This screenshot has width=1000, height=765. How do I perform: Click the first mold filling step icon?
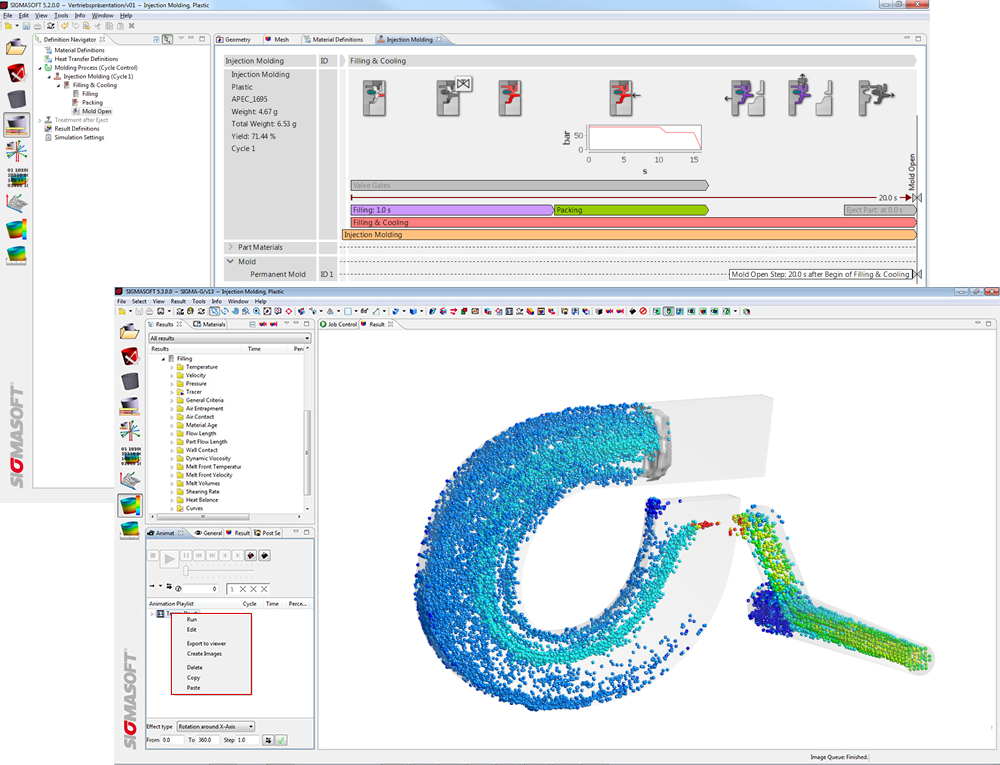click(375, 98)
